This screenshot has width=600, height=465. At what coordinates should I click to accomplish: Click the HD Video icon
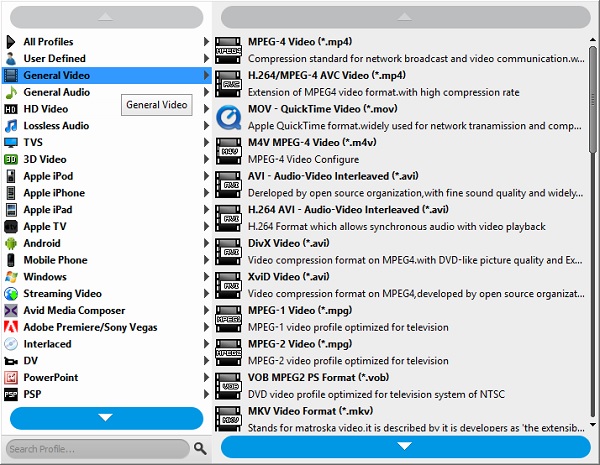point(11,109)
